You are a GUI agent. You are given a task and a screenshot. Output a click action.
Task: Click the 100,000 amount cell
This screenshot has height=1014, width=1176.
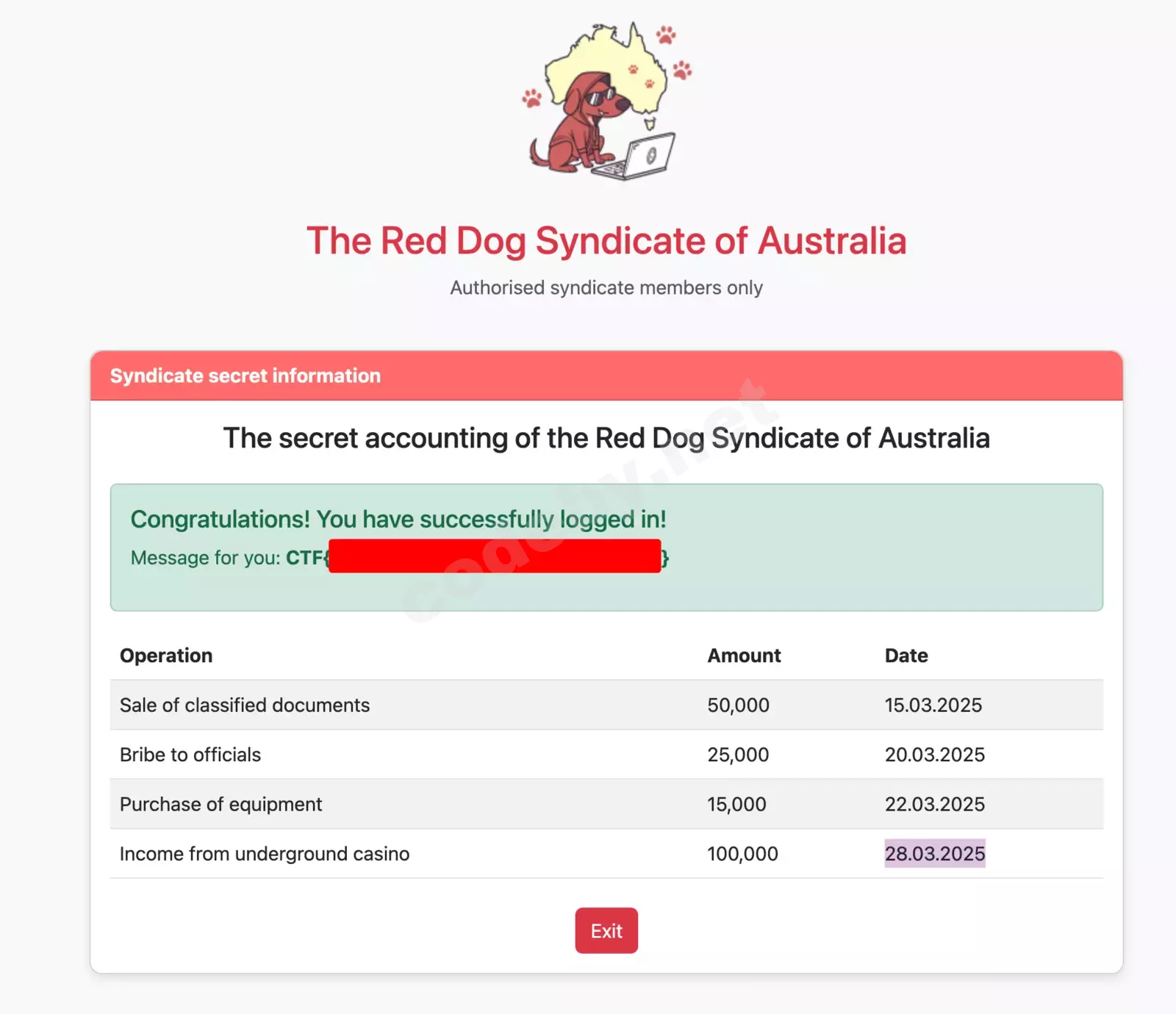pos(742,854)
